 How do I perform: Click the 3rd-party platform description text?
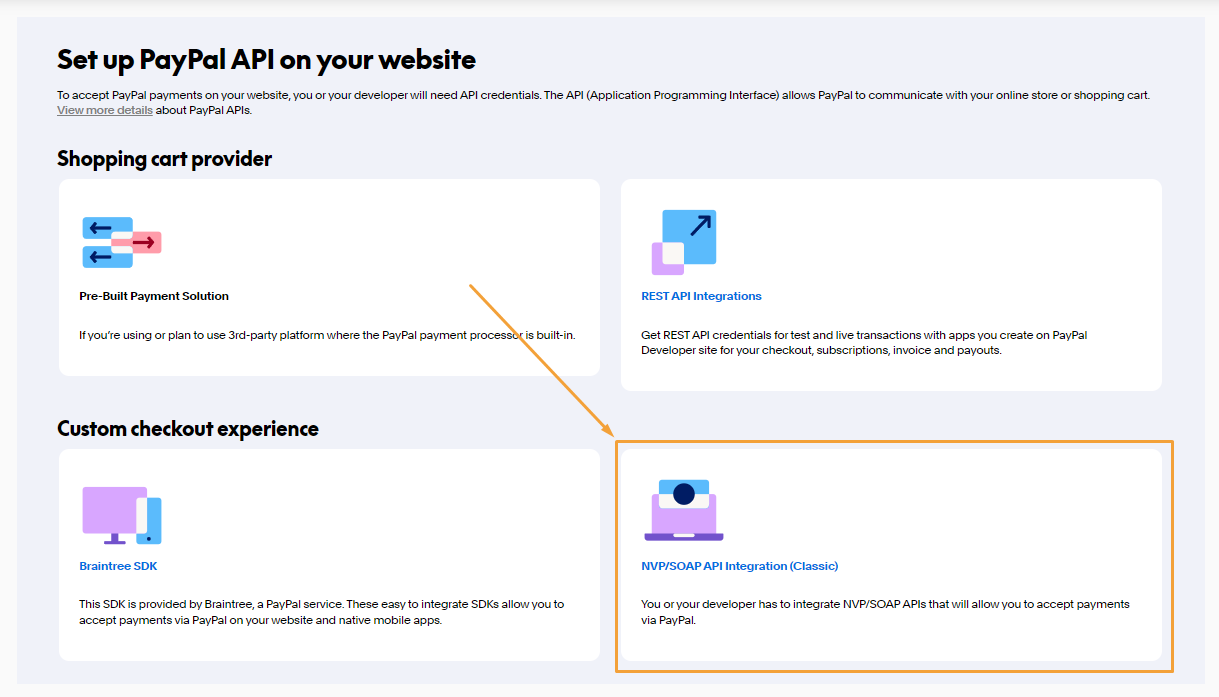327,335
